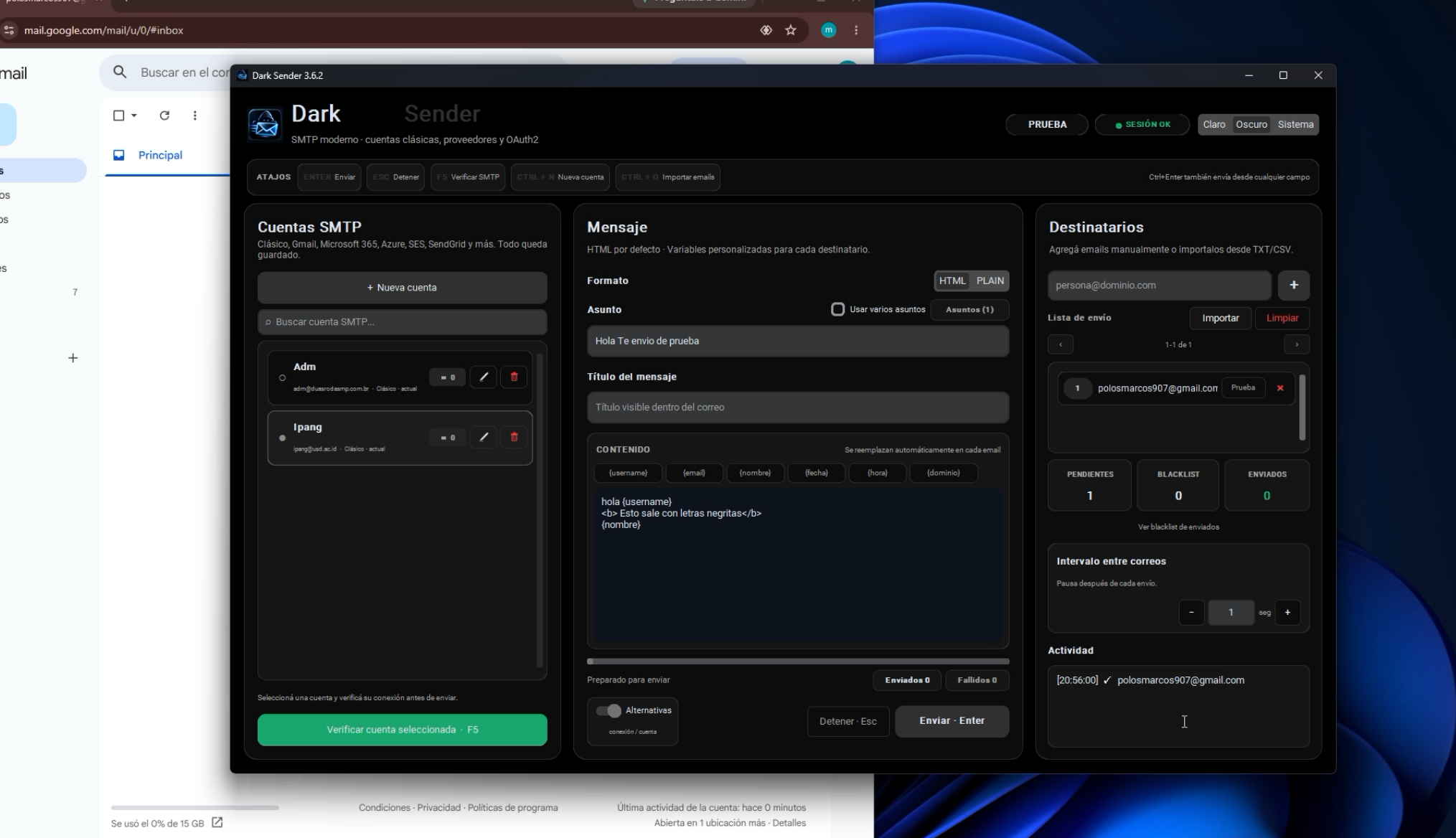This screenshot has height=838, width=1456.
Task: Select the Ipang account radio button
Action: click(x=282, y=438)
